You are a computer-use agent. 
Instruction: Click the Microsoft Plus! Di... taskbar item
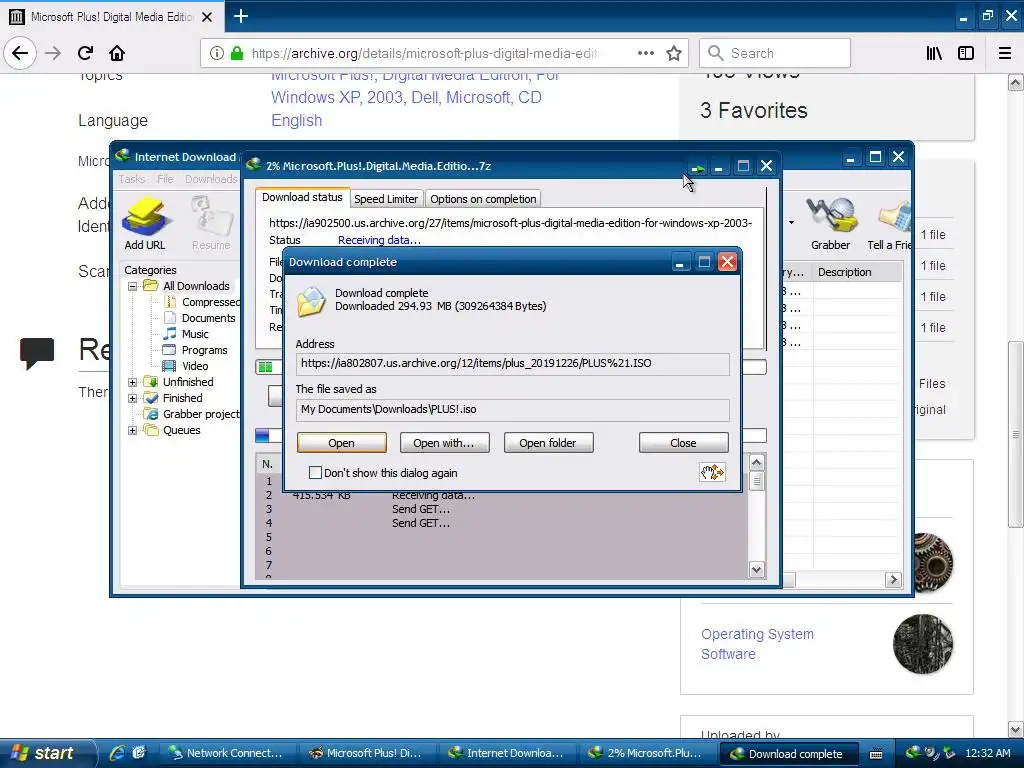(366, 754)
